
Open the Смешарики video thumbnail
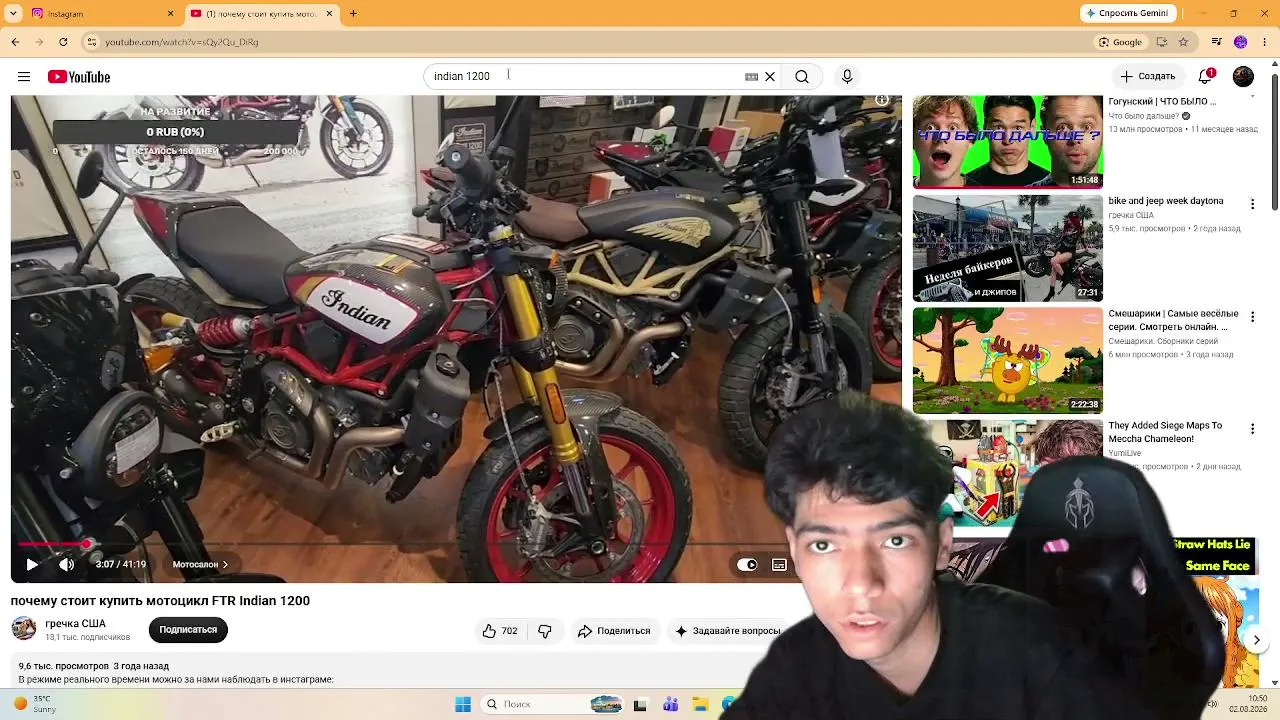point(1007,360)
